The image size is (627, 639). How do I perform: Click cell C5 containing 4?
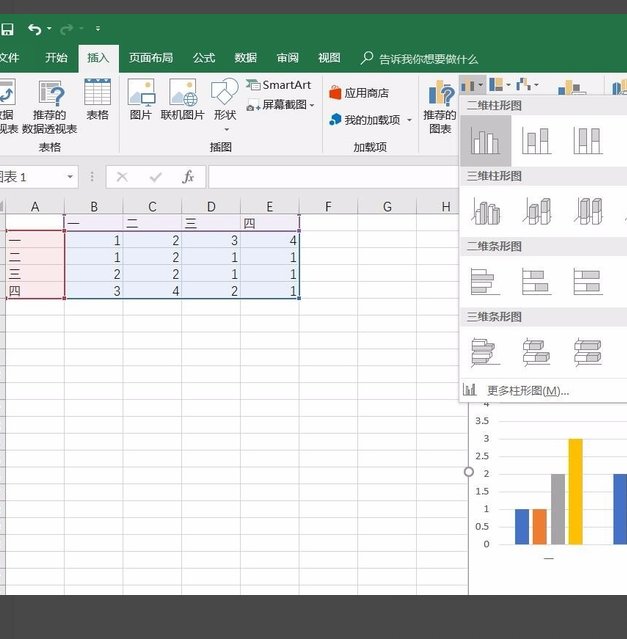pyautogui.click(x=152, y=291)
